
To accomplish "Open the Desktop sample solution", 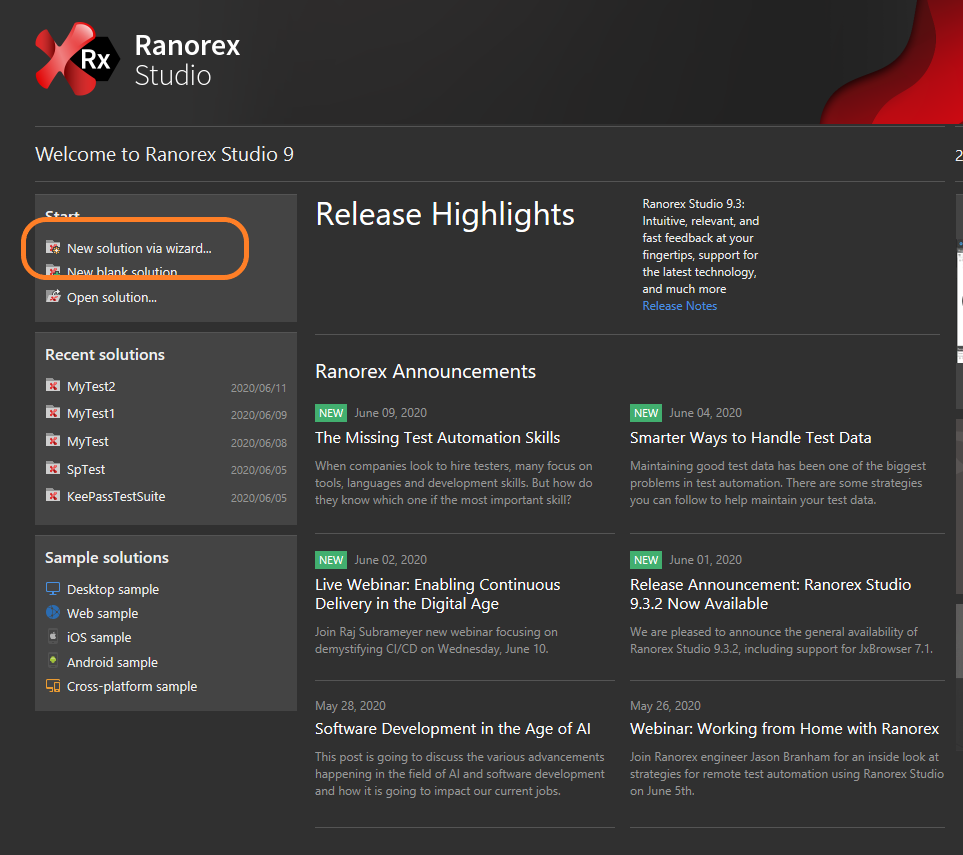I will (x=113, y=590).
